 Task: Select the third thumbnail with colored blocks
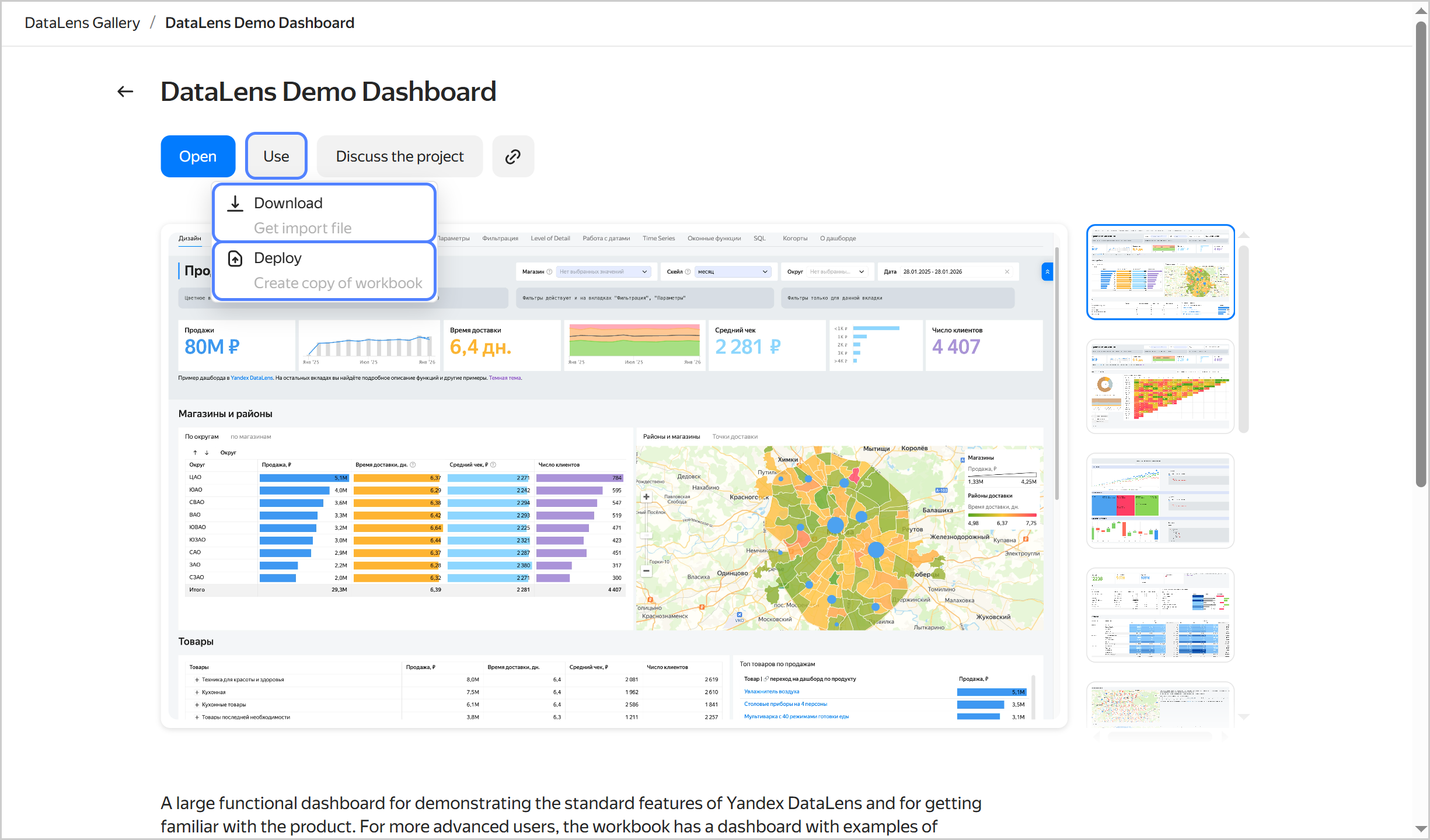click(x=1160, y=501)
